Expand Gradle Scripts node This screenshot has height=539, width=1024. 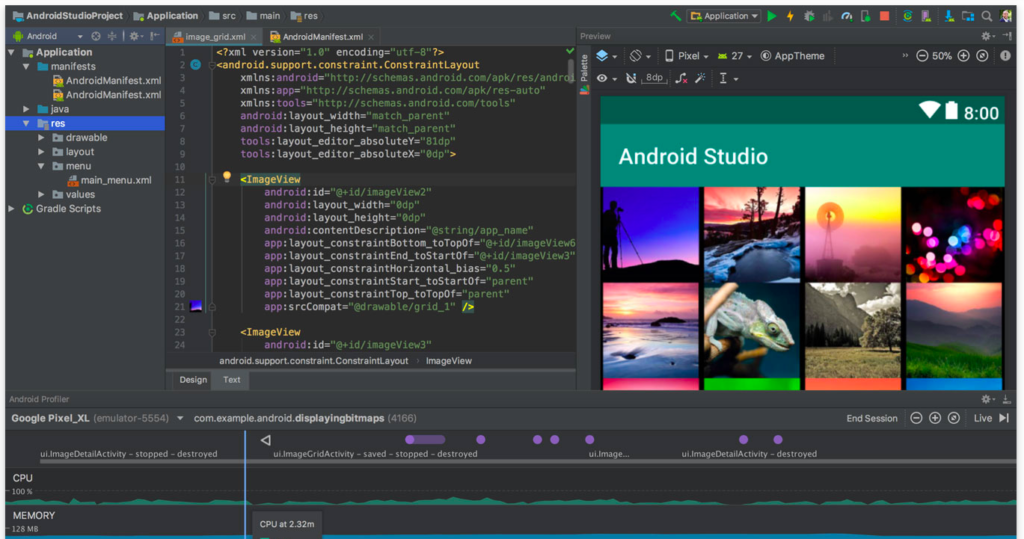click(x=11, y=209)
